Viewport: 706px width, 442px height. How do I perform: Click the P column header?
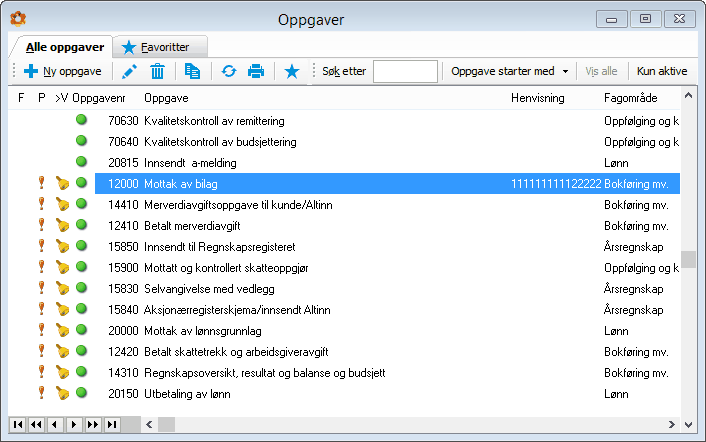pos(42,98)
